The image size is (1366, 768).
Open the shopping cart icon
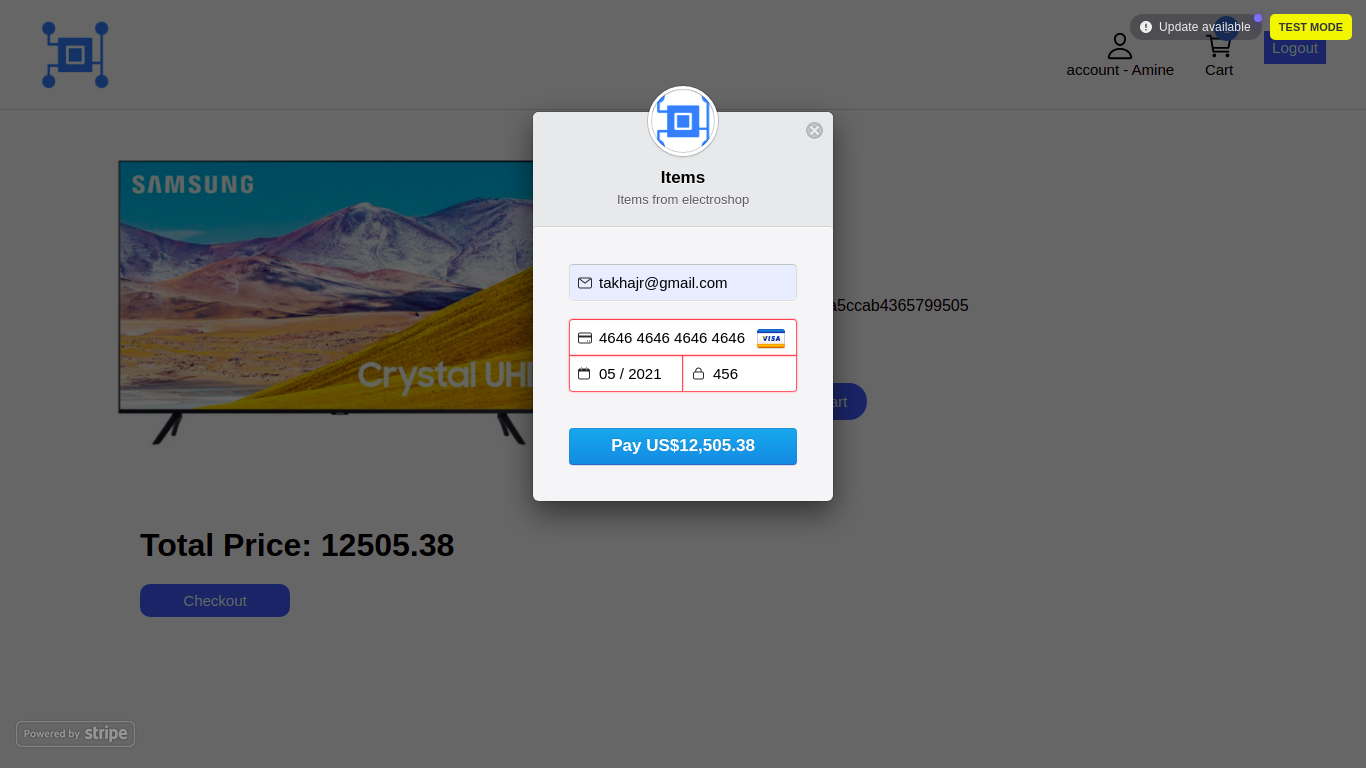coord(1218,46)
